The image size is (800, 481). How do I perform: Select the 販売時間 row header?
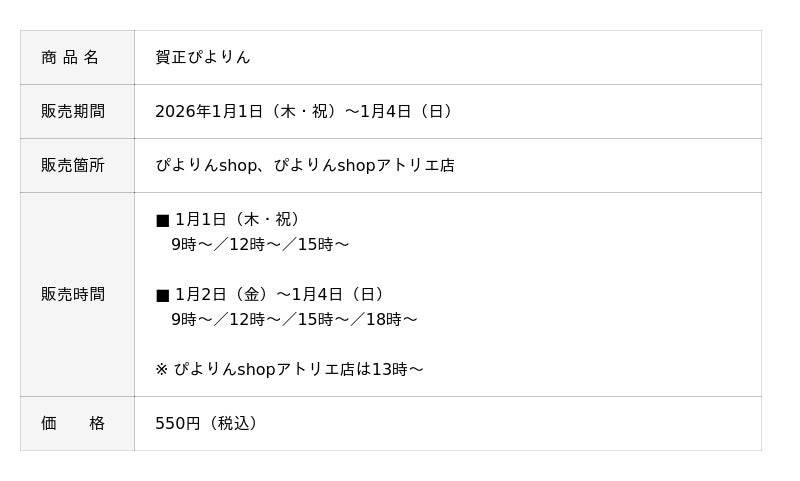[72, 294]
